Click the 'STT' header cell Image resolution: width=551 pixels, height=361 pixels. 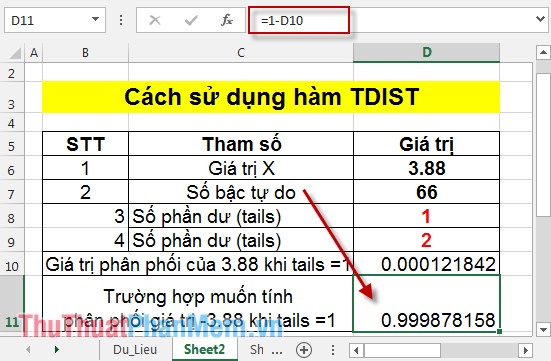[85, 144]
